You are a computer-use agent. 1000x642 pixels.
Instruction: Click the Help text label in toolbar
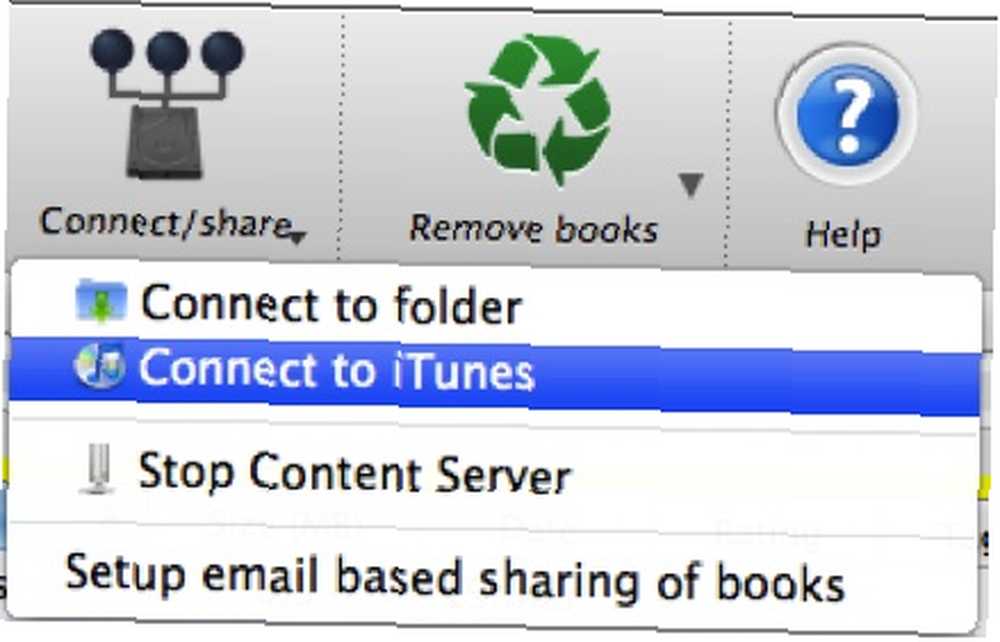(x=843, y=235)
